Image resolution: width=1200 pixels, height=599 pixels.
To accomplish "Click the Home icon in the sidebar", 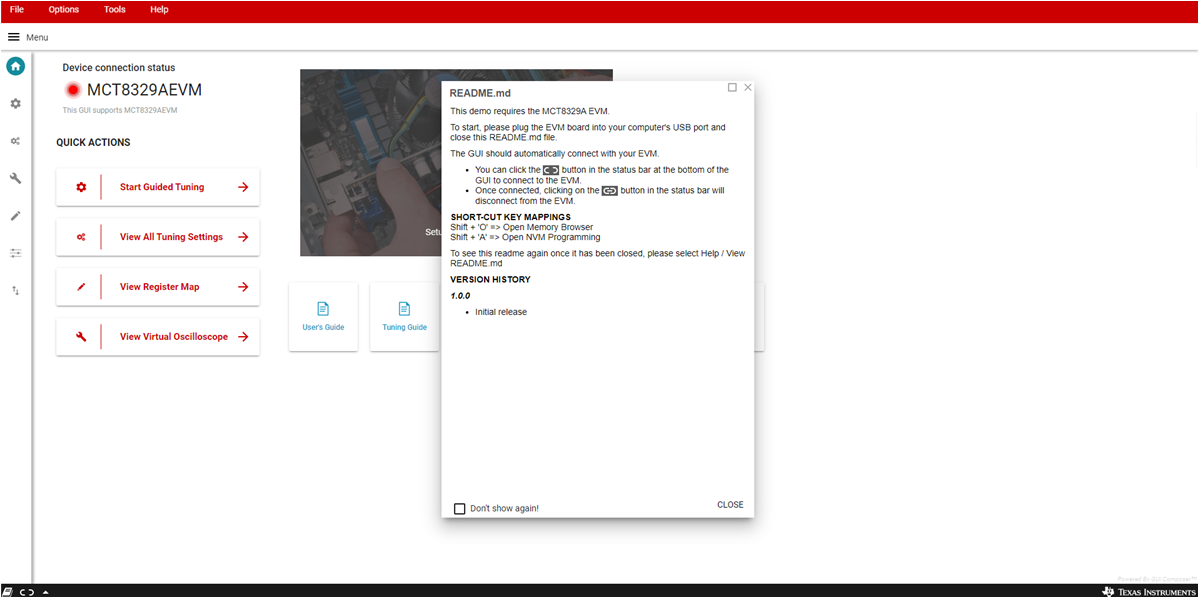I will pyautogui.click(x=15, y=66).
